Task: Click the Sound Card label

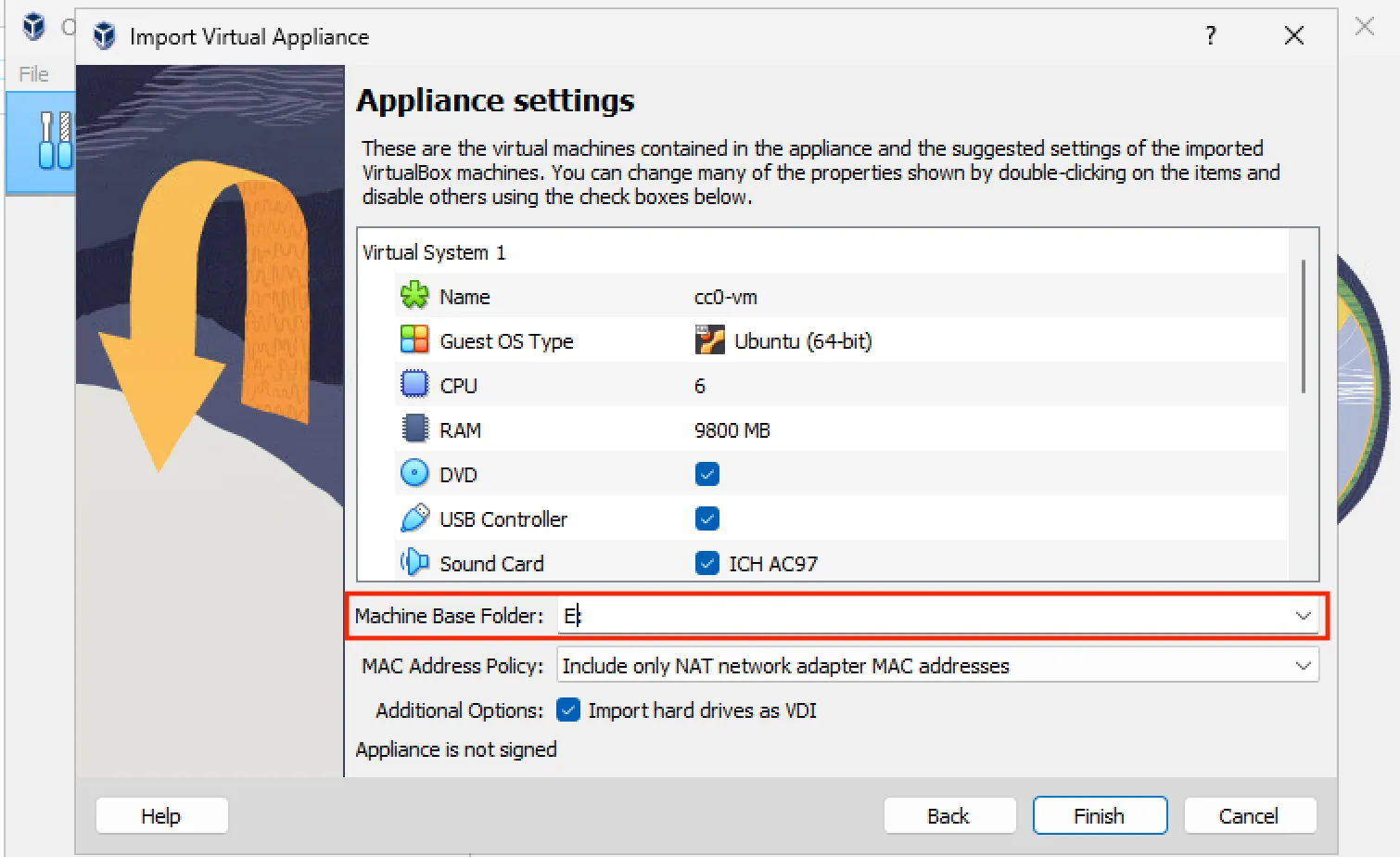Action: [491, 564]
